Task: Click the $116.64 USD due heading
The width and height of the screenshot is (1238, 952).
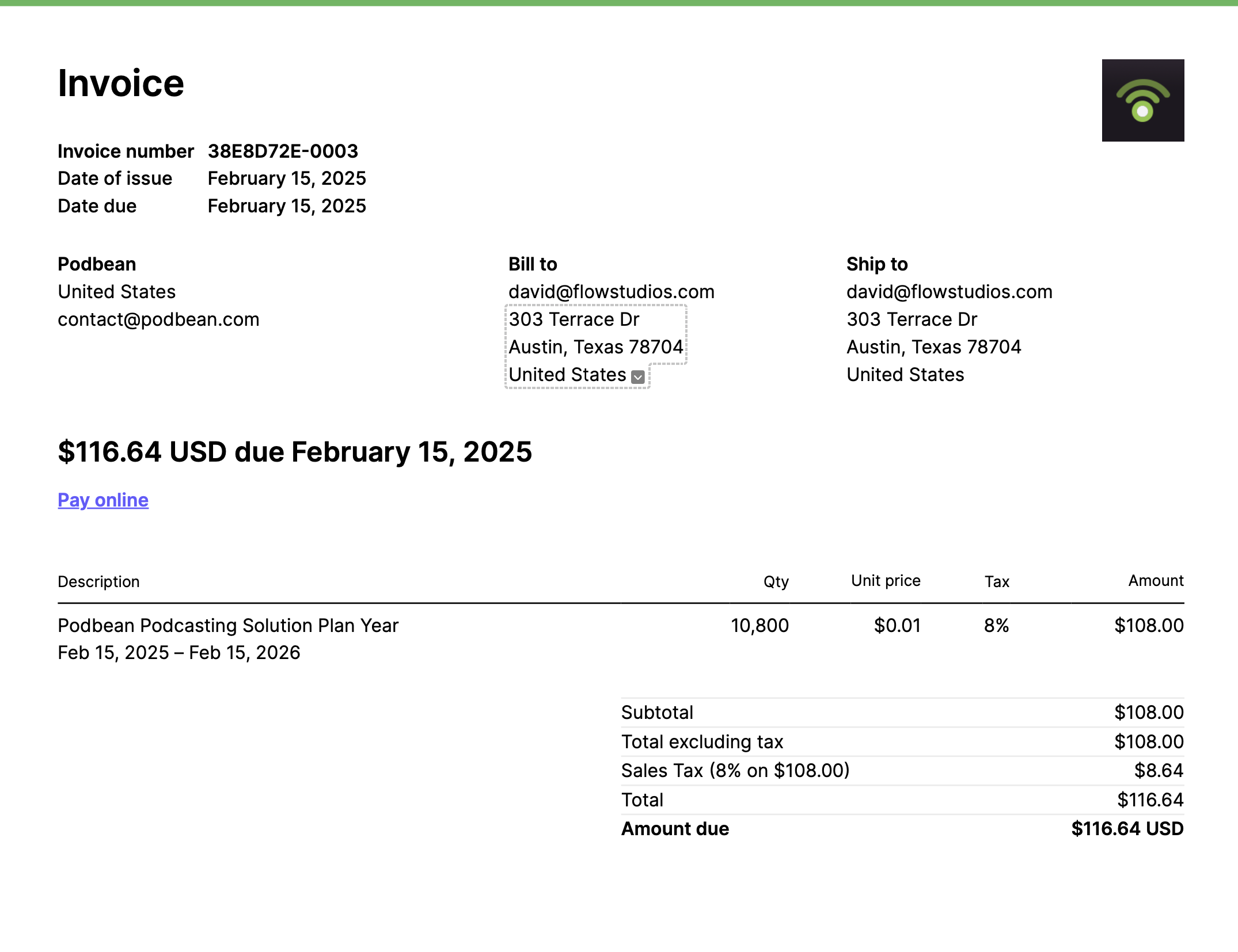Action: click(x=295, y=452)
